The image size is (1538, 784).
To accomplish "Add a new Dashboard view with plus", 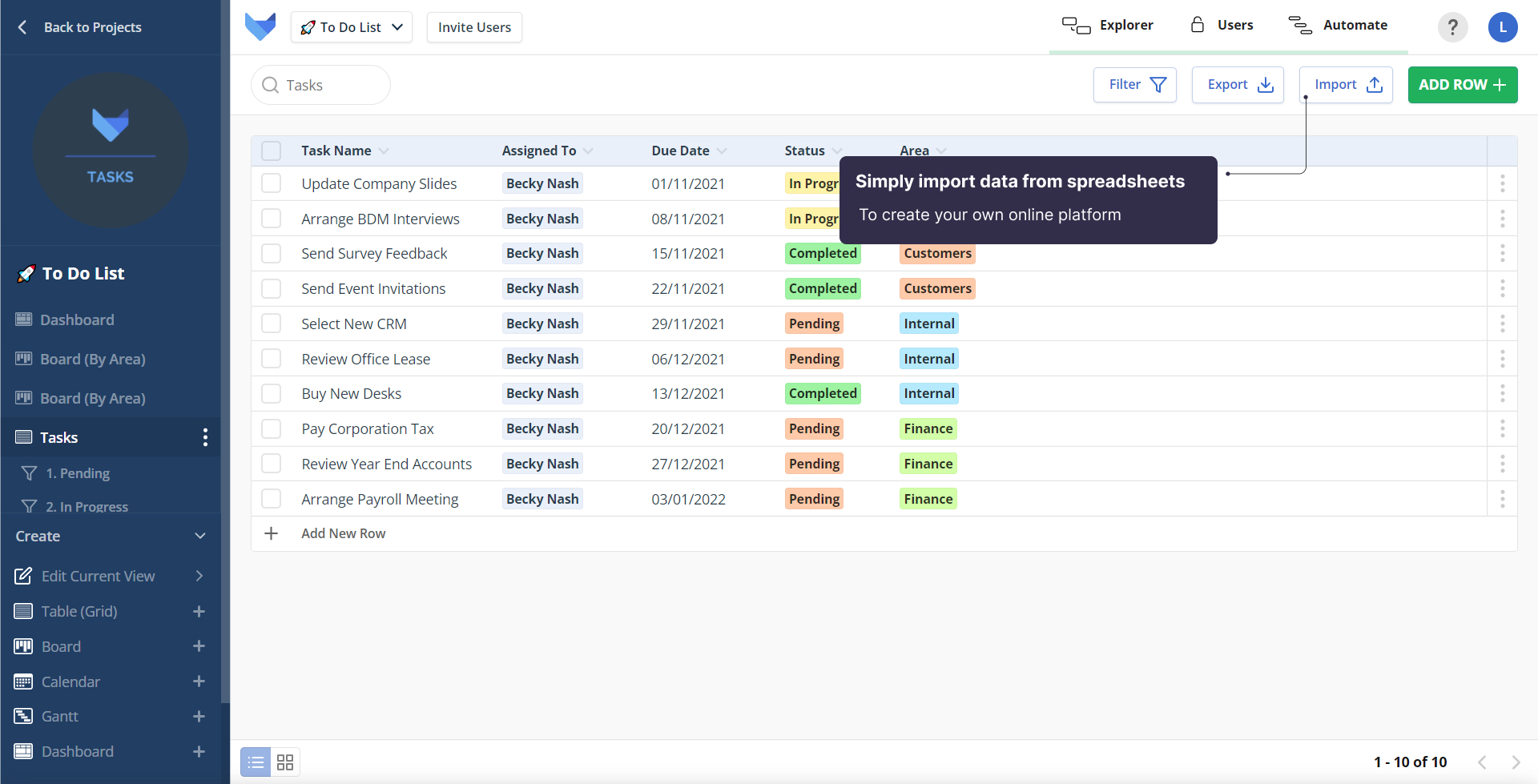I will 199,751.
